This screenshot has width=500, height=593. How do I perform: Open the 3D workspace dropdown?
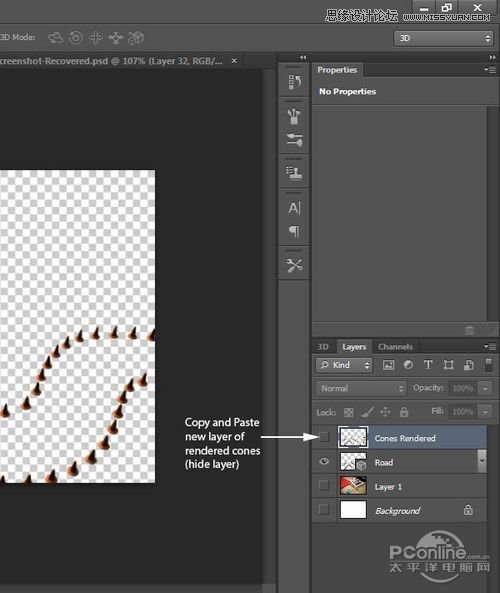443,38
